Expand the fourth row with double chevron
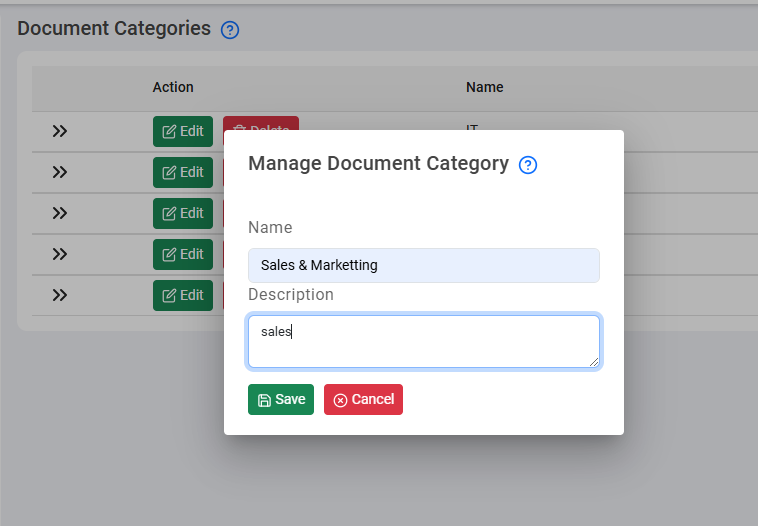 tap(60, 254)
